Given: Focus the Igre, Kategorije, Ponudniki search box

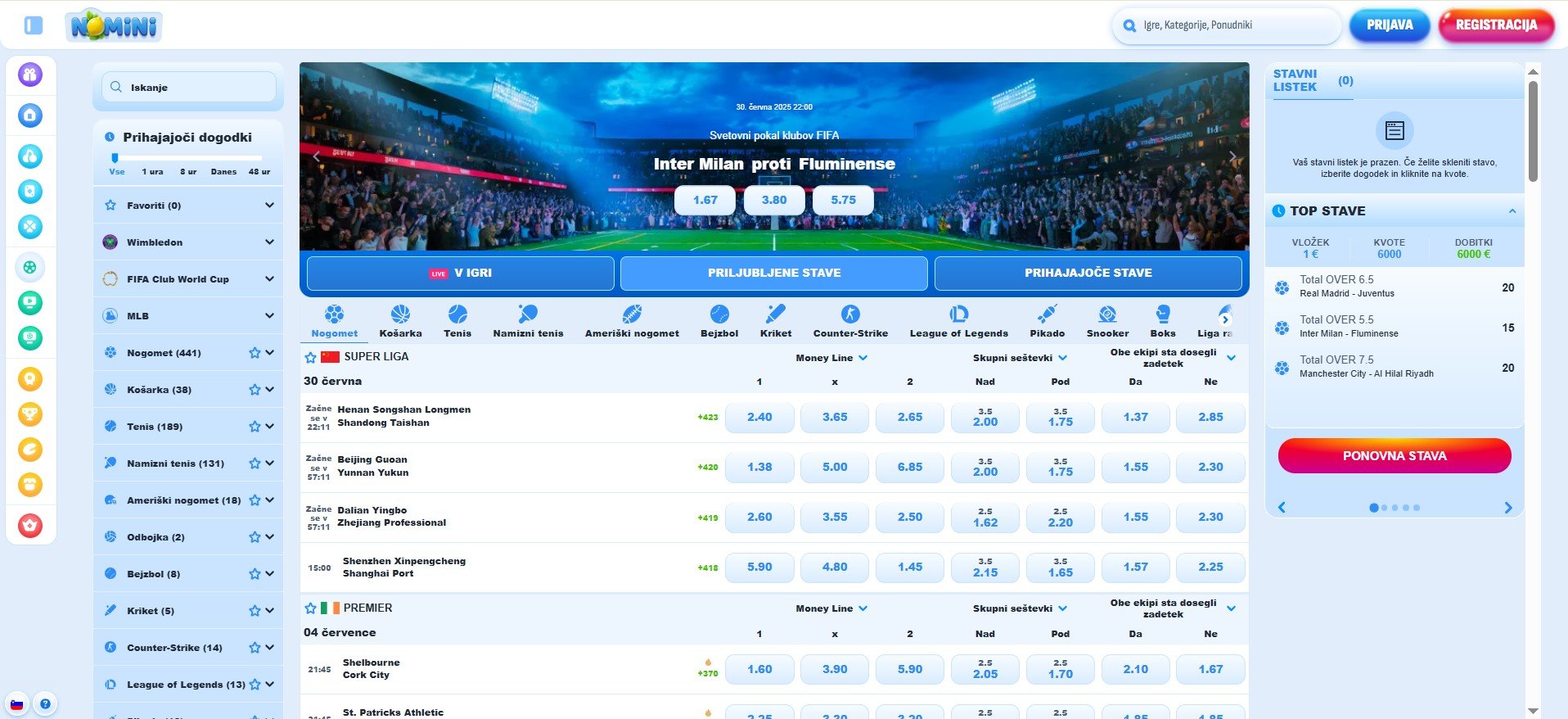Looking at the screenshot, I should (1227, 25).
